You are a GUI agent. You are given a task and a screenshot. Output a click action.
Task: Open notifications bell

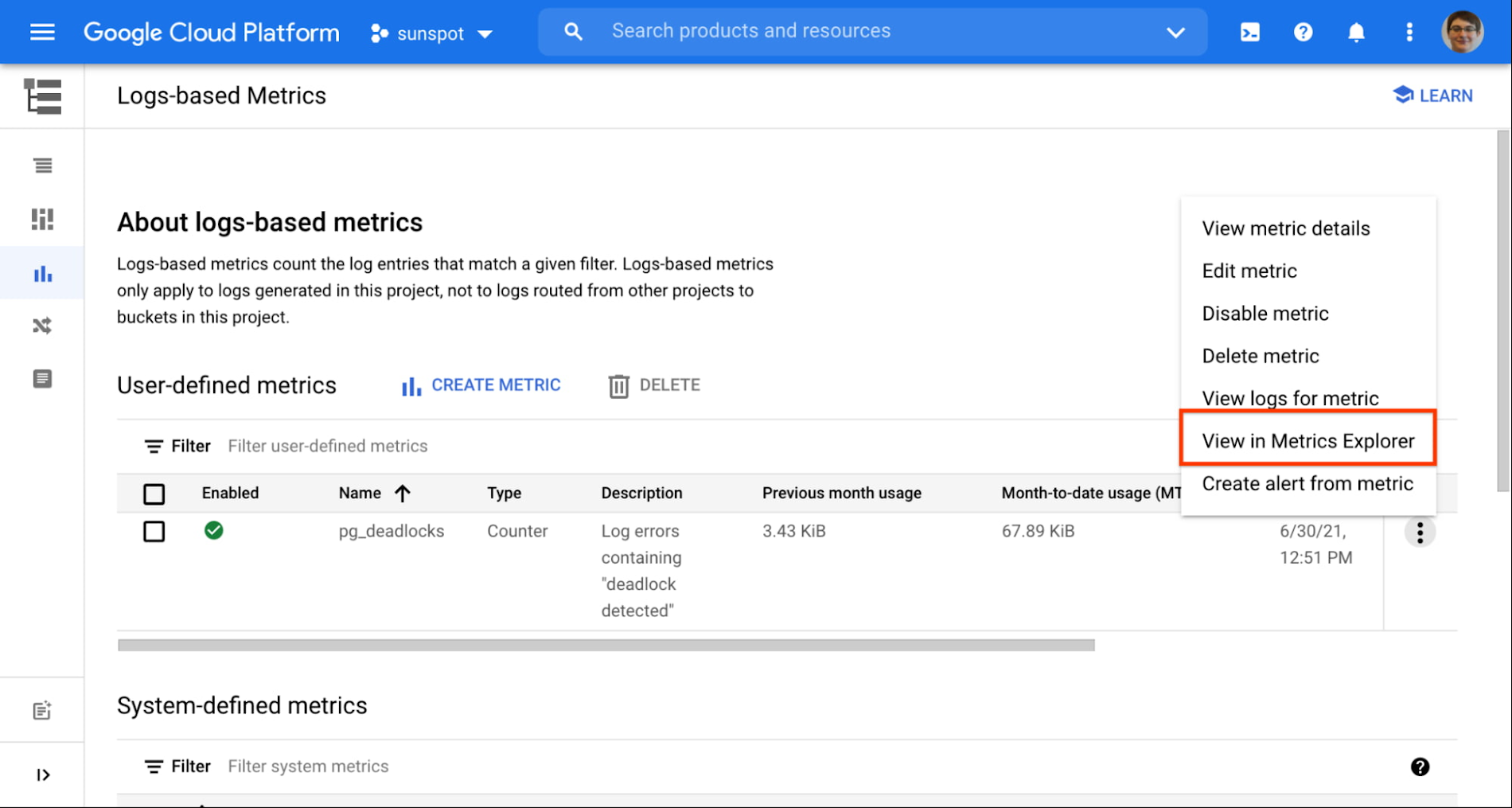[x=1356, y=32]
